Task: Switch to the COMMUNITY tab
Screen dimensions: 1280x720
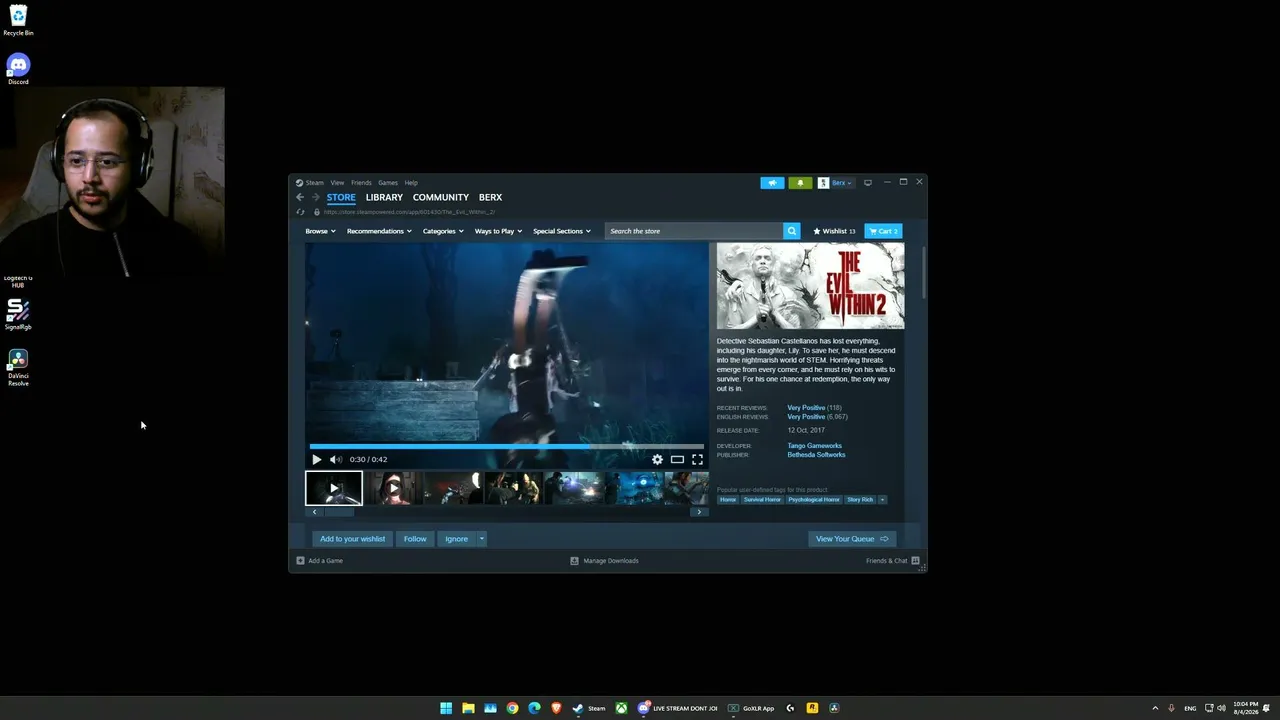Action: click(x=441, y=197)
